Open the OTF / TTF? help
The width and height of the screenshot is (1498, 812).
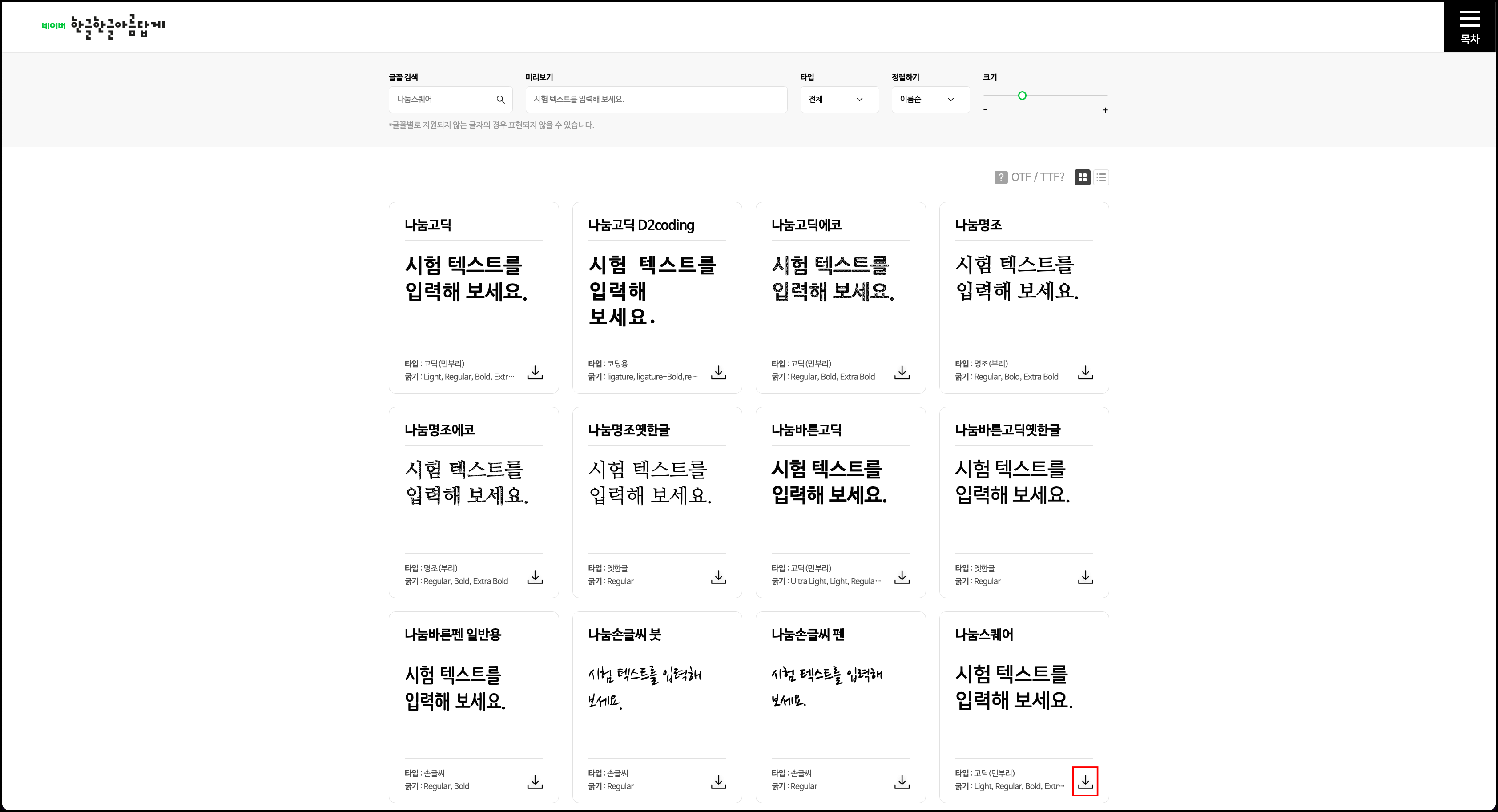tap(1029, 177)
